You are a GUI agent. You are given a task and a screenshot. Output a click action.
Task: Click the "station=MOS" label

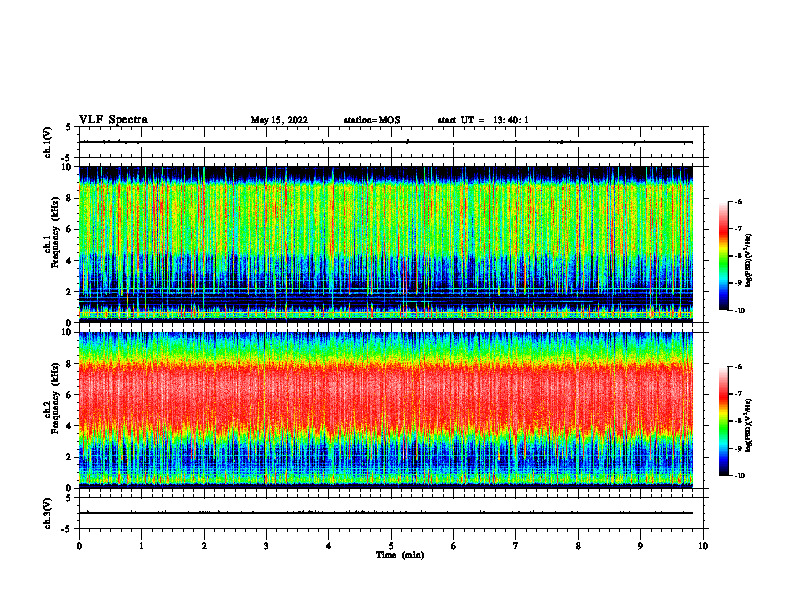(x=372, y=120)
